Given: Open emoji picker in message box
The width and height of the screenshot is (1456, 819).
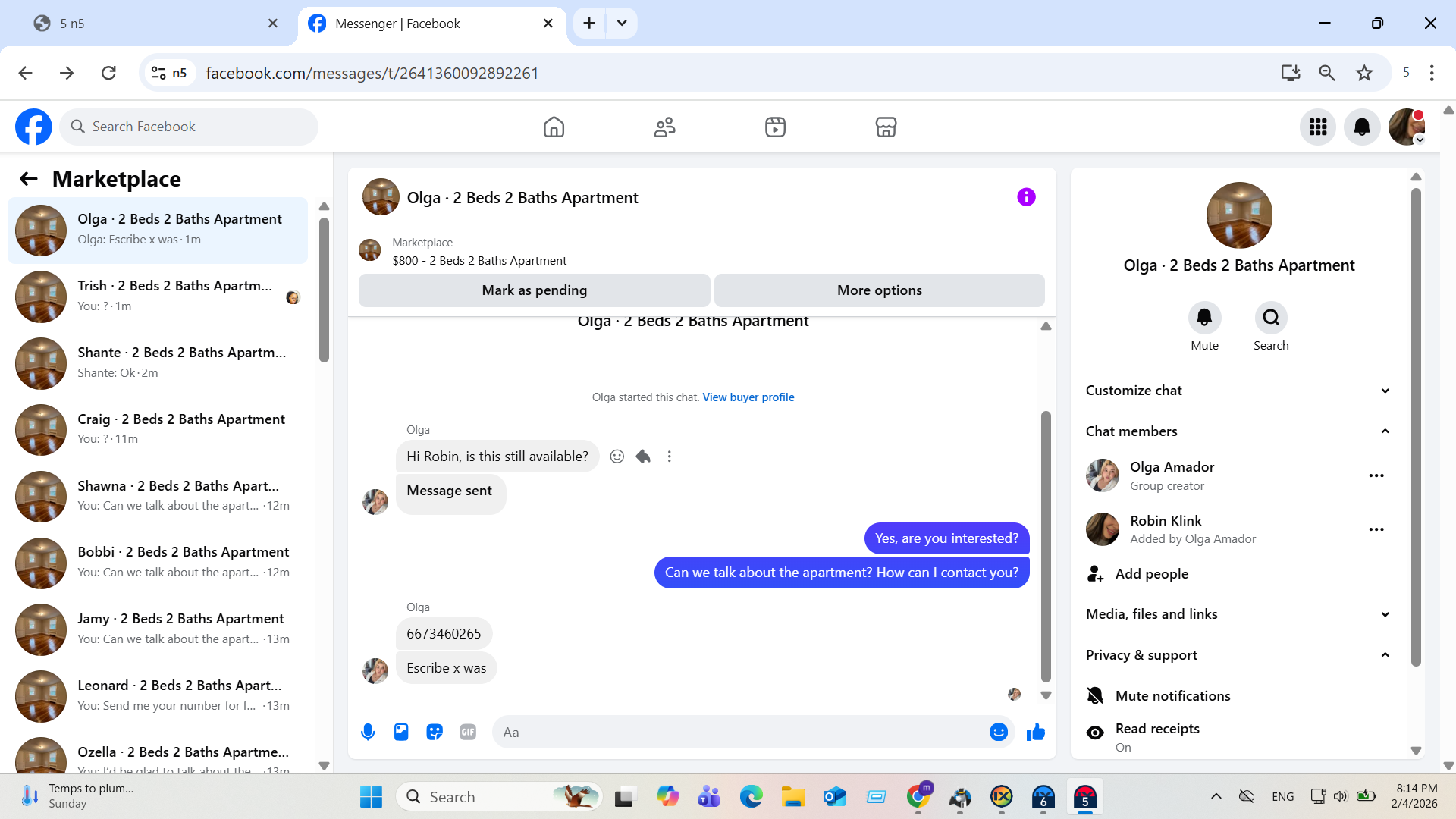Looking at the screenshot, I should pyautogui.click(x=998, y=732).
